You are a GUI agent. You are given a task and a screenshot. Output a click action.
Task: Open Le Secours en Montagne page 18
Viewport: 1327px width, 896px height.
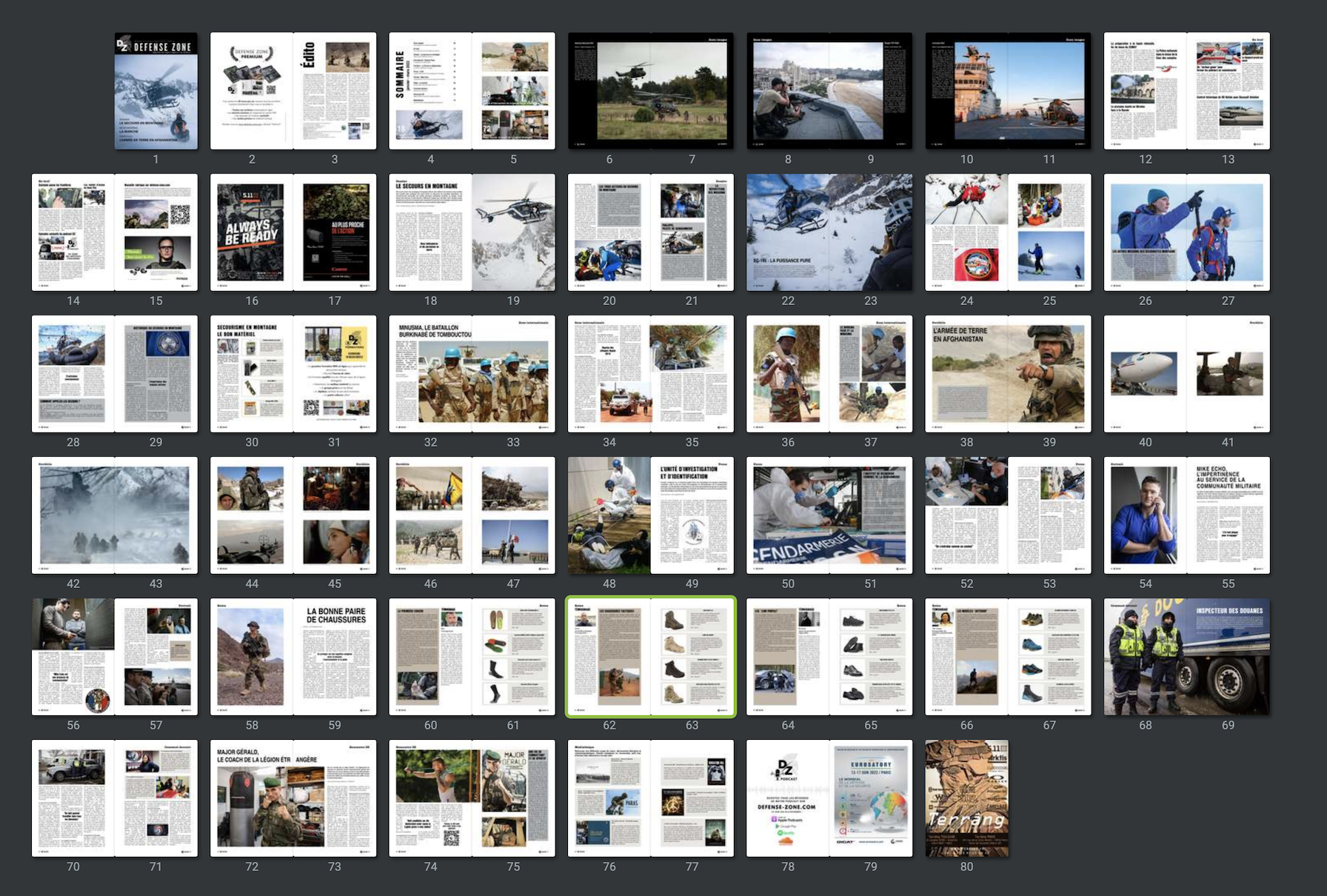[x=430, y=233]
